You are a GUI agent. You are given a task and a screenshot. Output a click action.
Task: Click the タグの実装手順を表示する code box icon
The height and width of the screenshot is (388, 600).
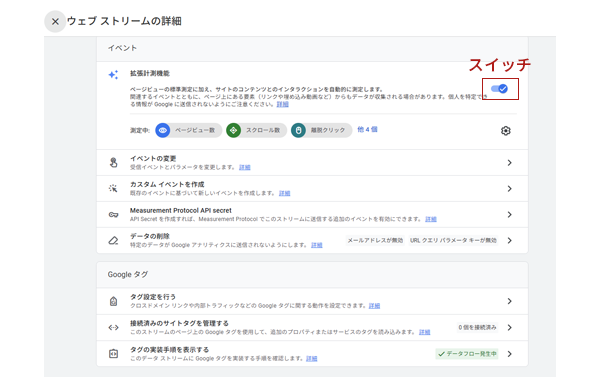coord(113,354)
